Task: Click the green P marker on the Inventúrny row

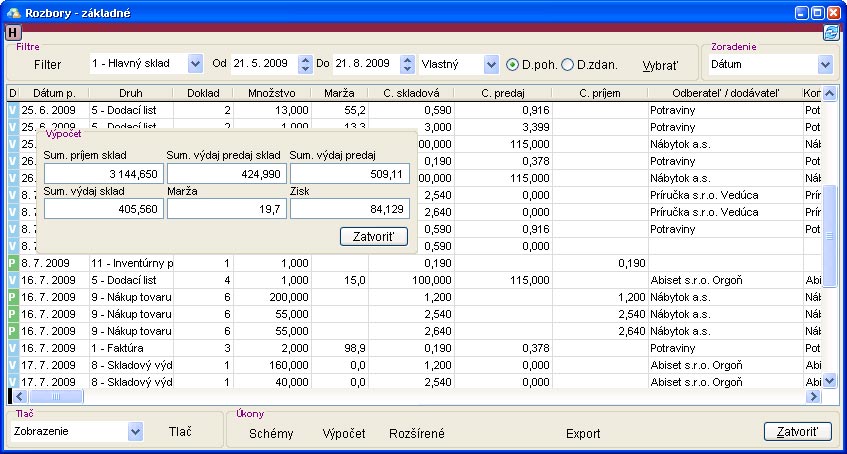Action: click(x=13, y=263)
